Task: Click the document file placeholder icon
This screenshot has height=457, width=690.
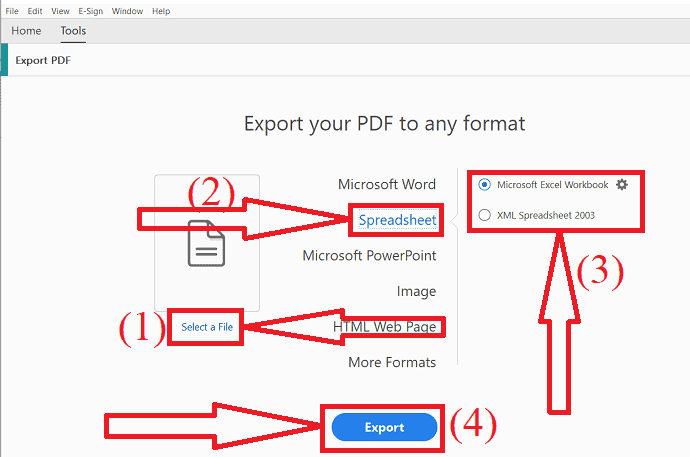Action: [206, 243]
